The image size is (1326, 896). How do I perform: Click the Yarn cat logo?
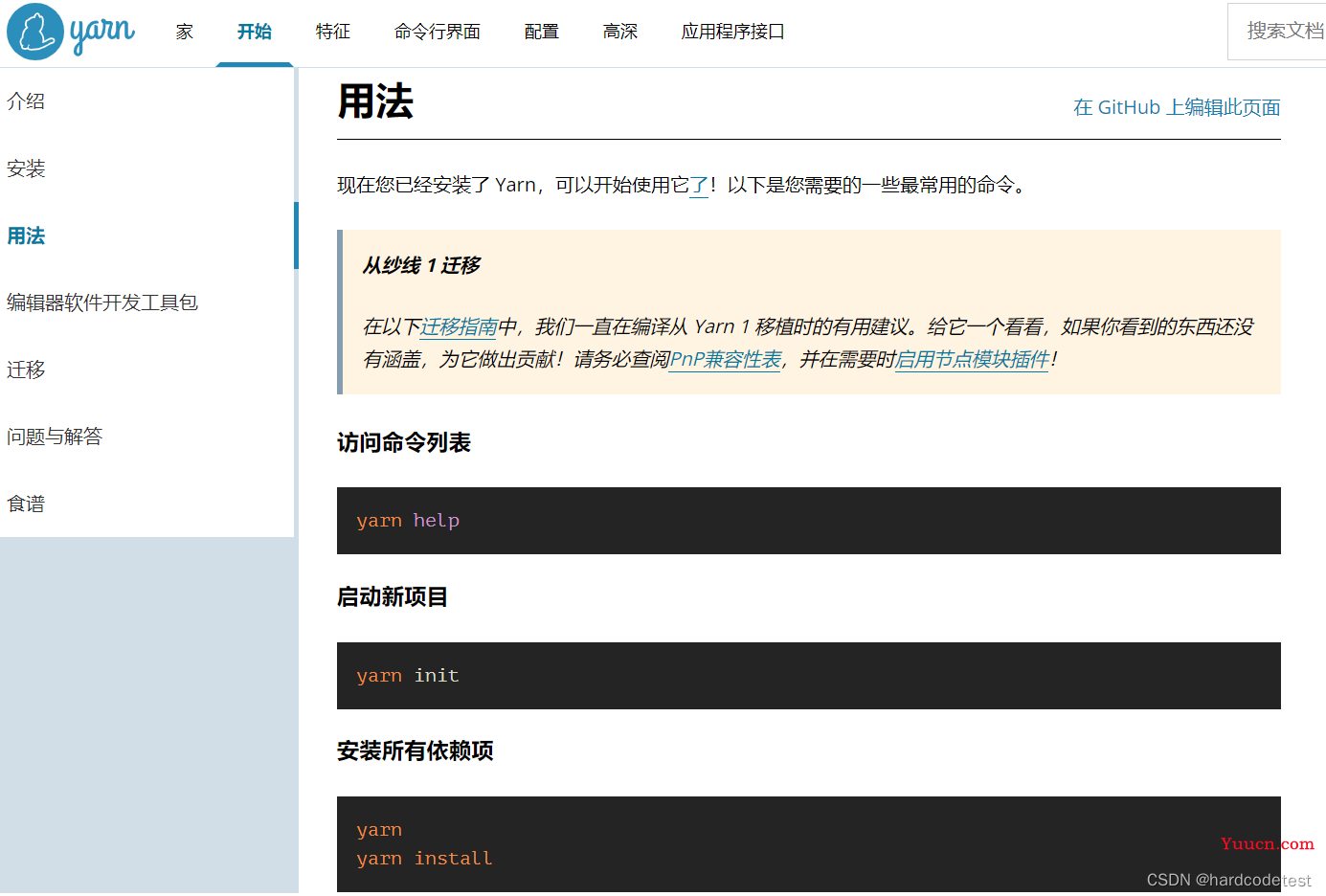(35, 32)
